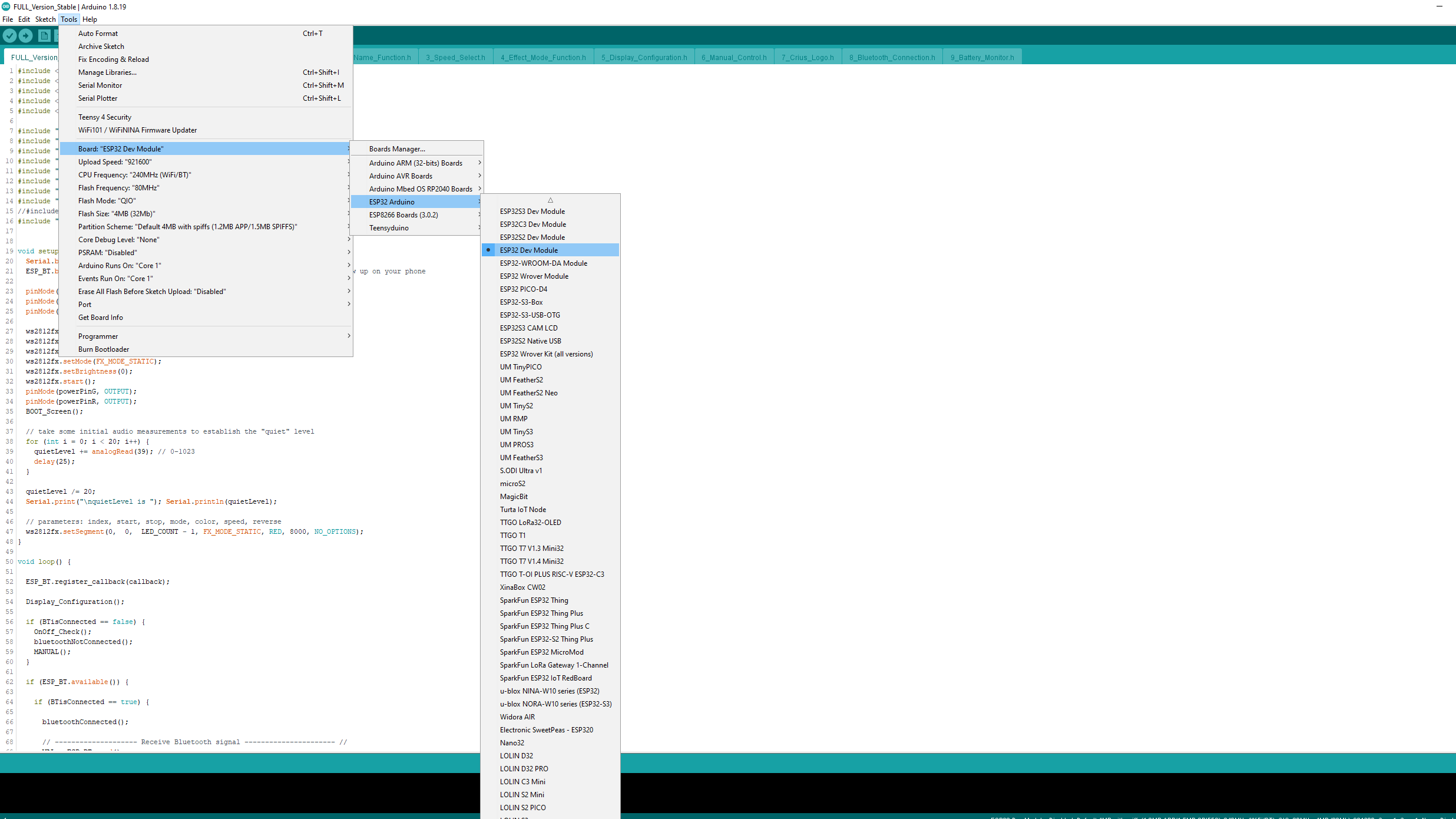Open the Sketch menu
The width and height of the screenshot is (1456, 819).
coord(45,19)
